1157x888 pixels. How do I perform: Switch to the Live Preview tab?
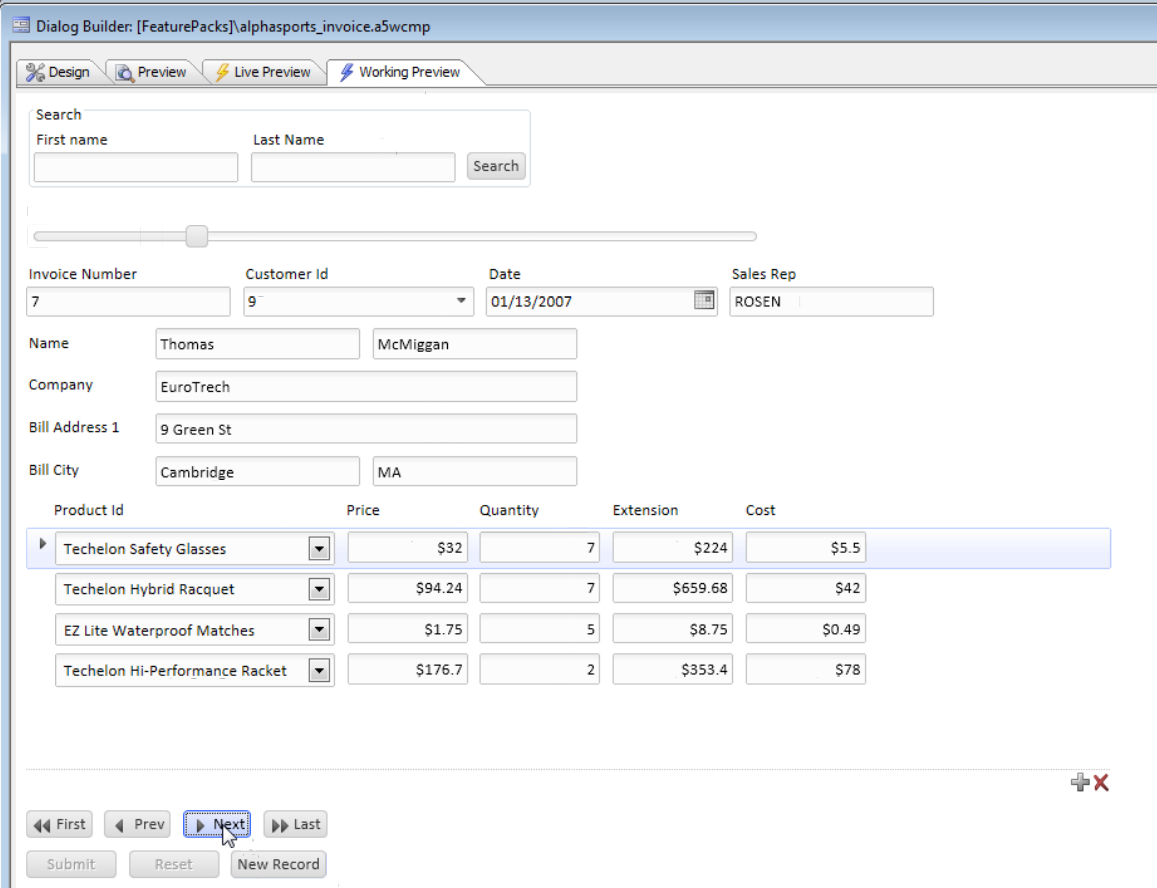pyautogui.click(x=263, y=72)
